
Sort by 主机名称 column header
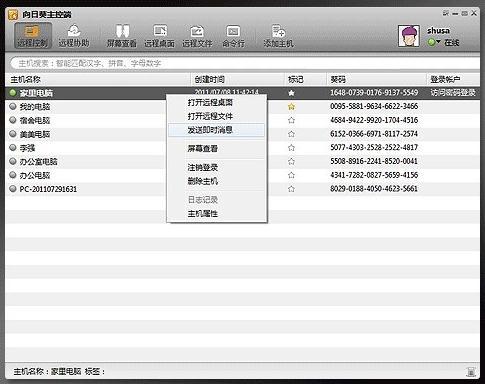(98, 79)
